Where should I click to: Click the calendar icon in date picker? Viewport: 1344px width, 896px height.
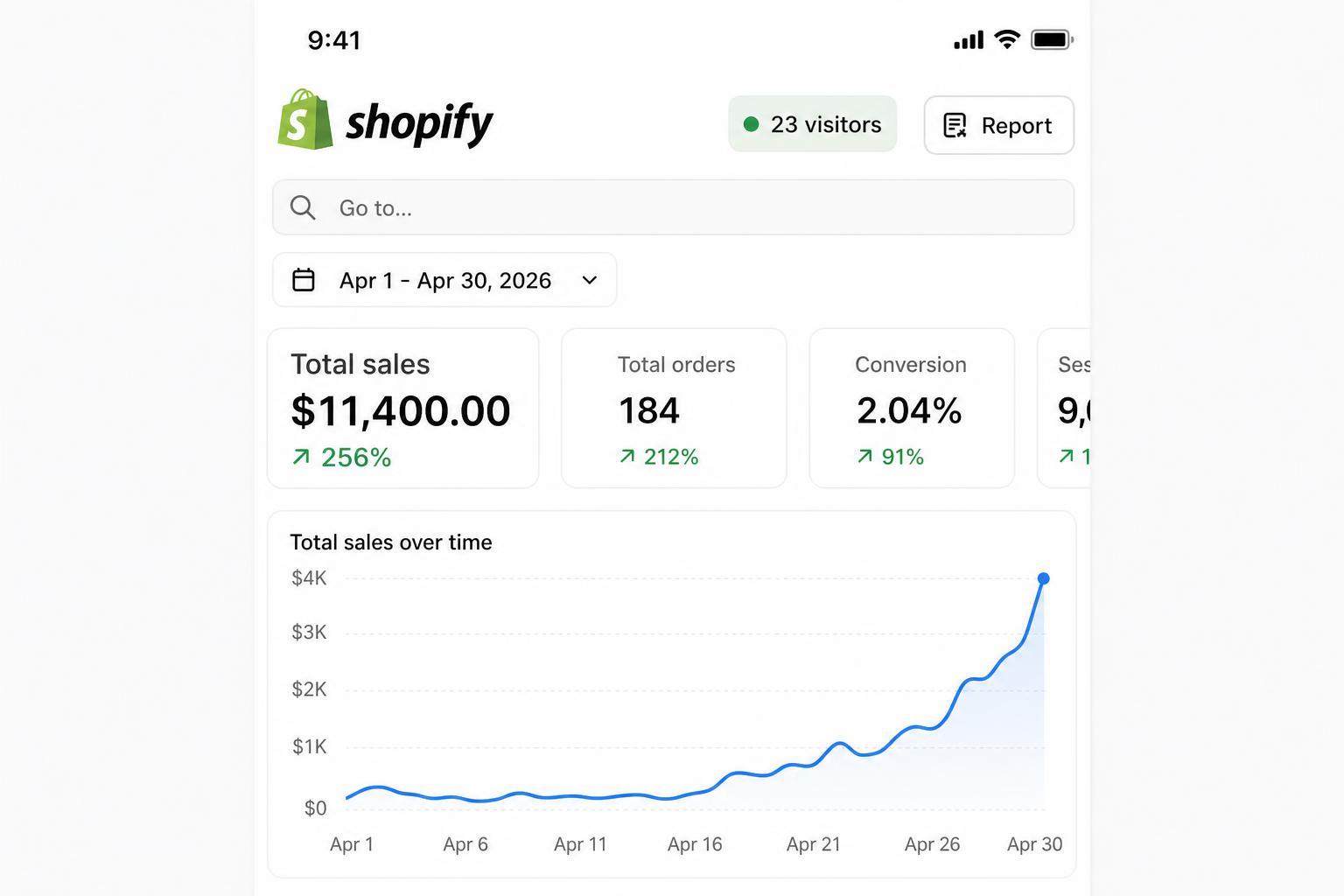tap(304, 280)
